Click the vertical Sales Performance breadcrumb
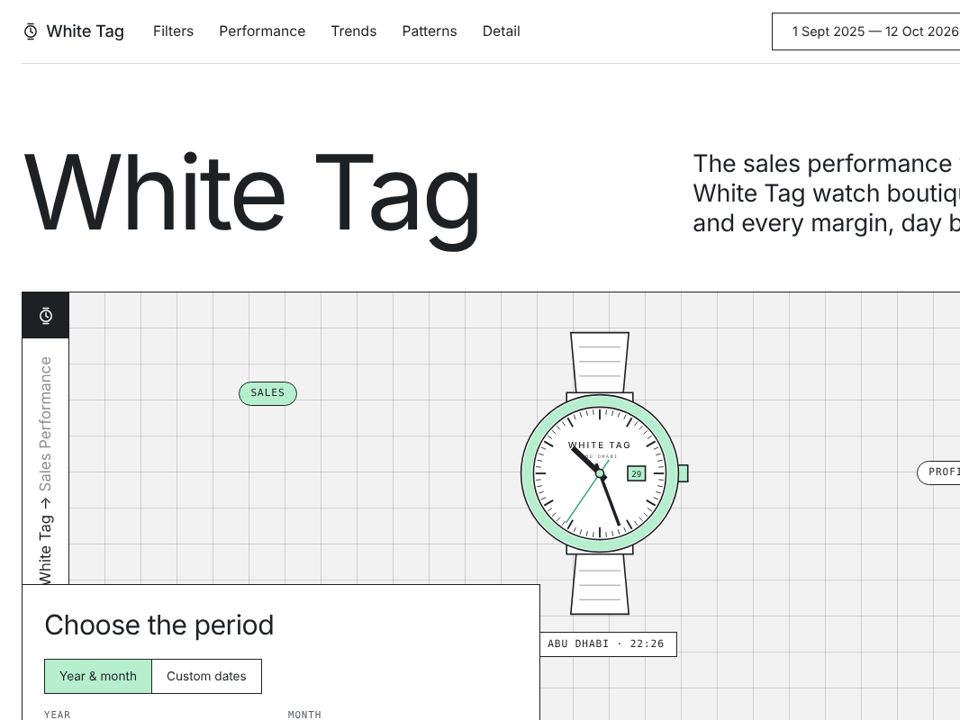This screenshot has height=720, width=960. (45, 424)
